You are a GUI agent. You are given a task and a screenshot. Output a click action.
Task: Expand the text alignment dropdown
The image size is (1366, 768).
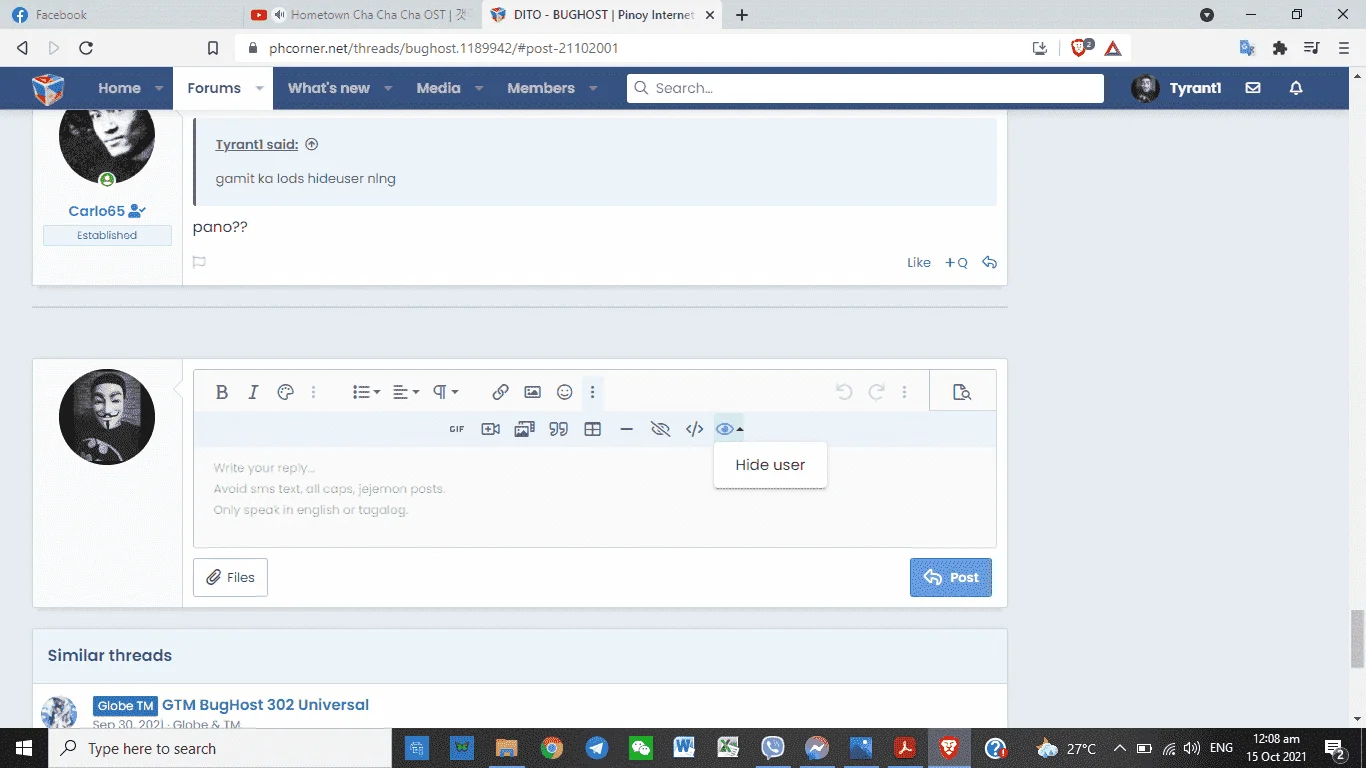tap(405, 392)
